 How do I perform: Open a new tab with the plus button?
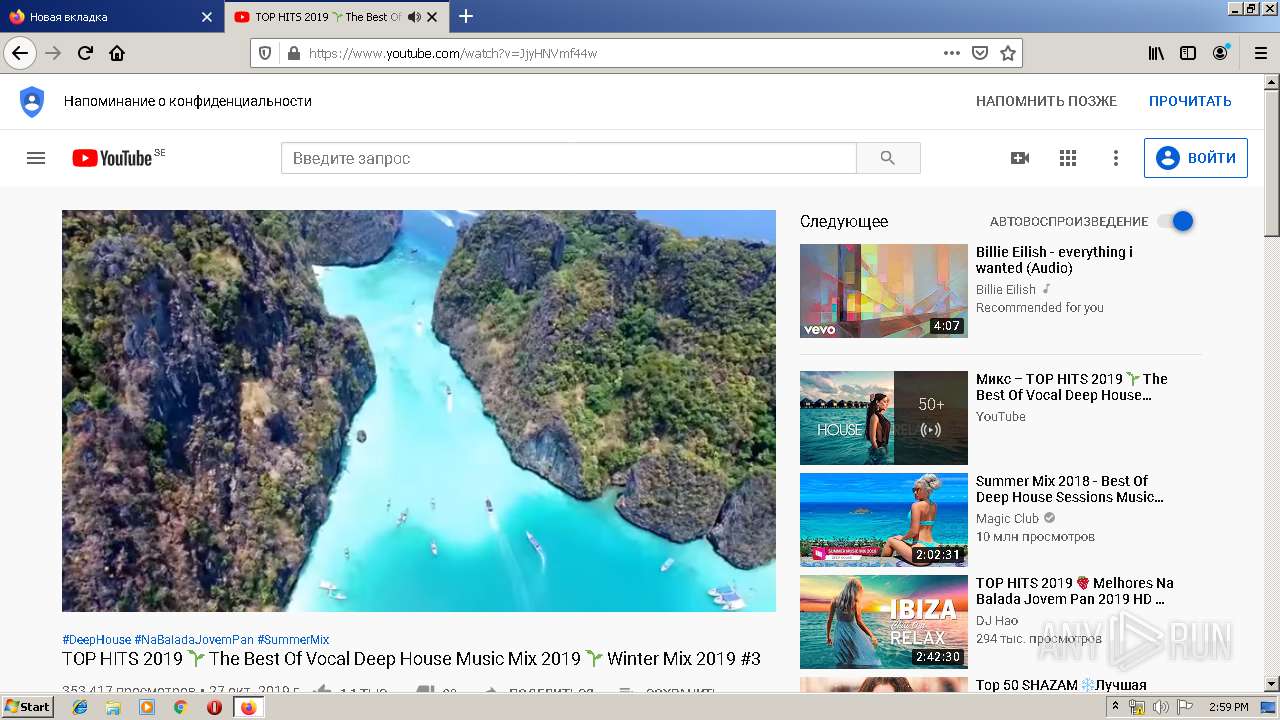(x=466, y=16)
